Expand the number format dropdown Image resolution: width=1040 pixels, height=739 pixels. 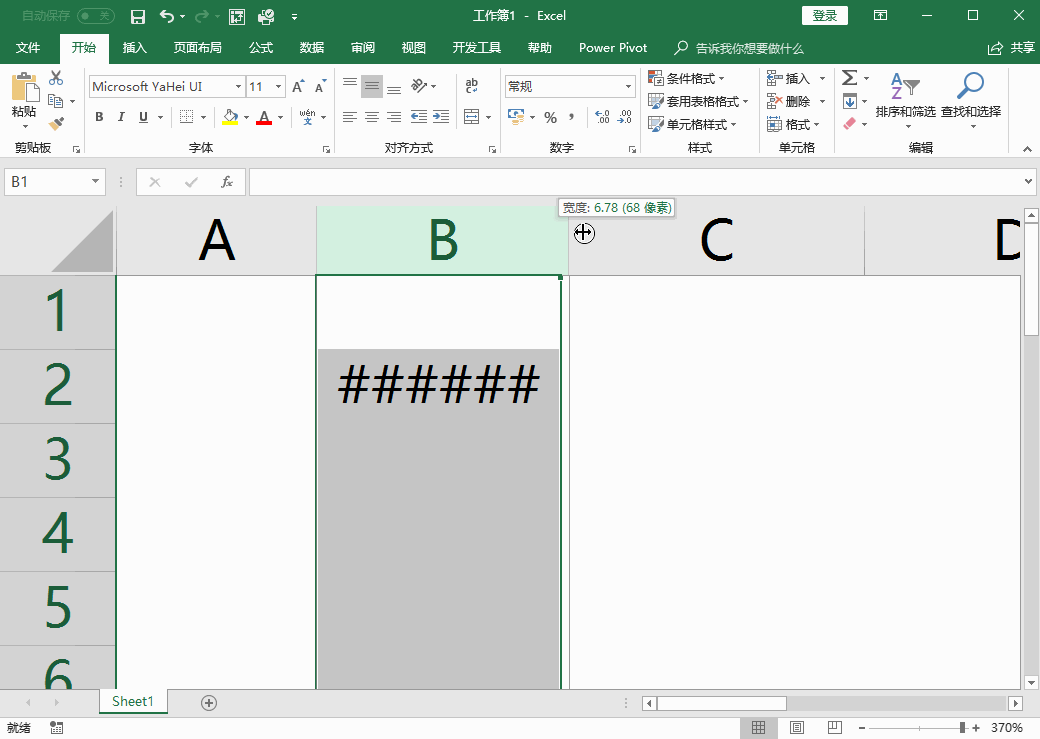pyautogui.click(x=629, y=87)
